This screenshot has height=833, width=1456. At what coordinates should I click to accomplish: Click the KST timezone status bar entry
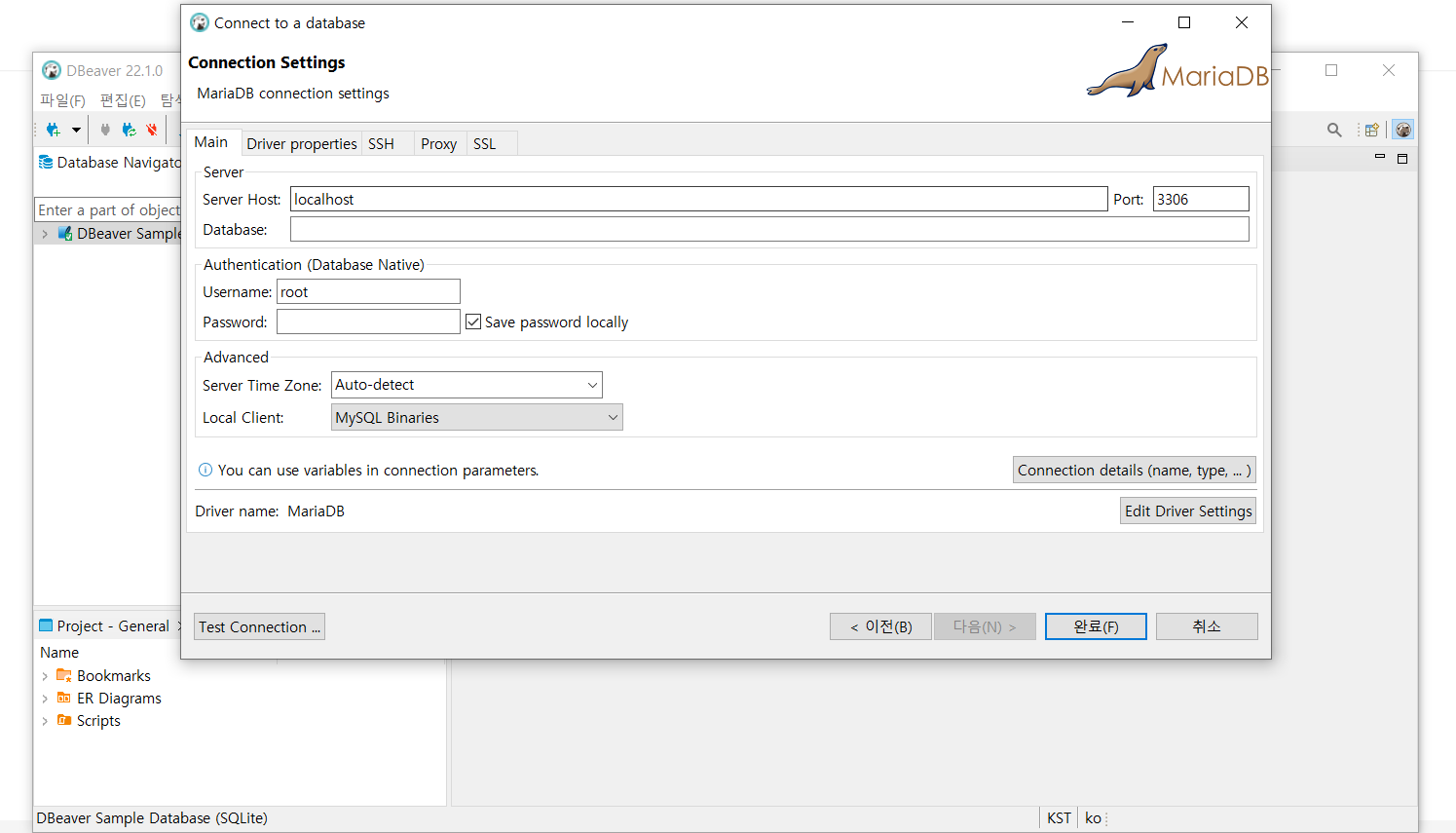tap(1059, 818)
